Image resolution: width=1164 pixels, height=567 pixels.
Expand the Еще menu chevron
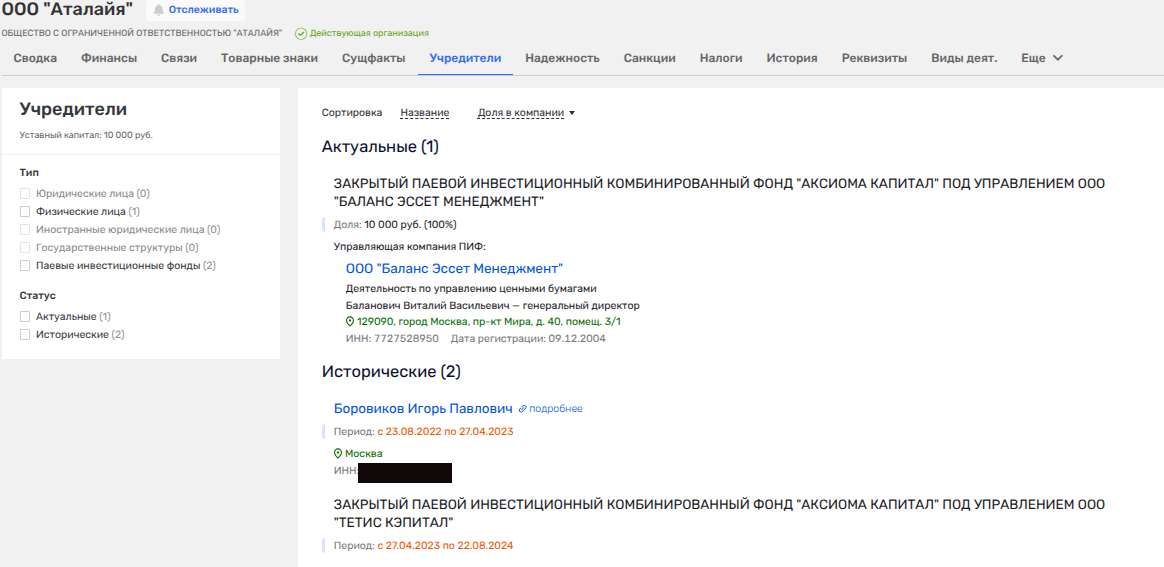[1058, 58]
